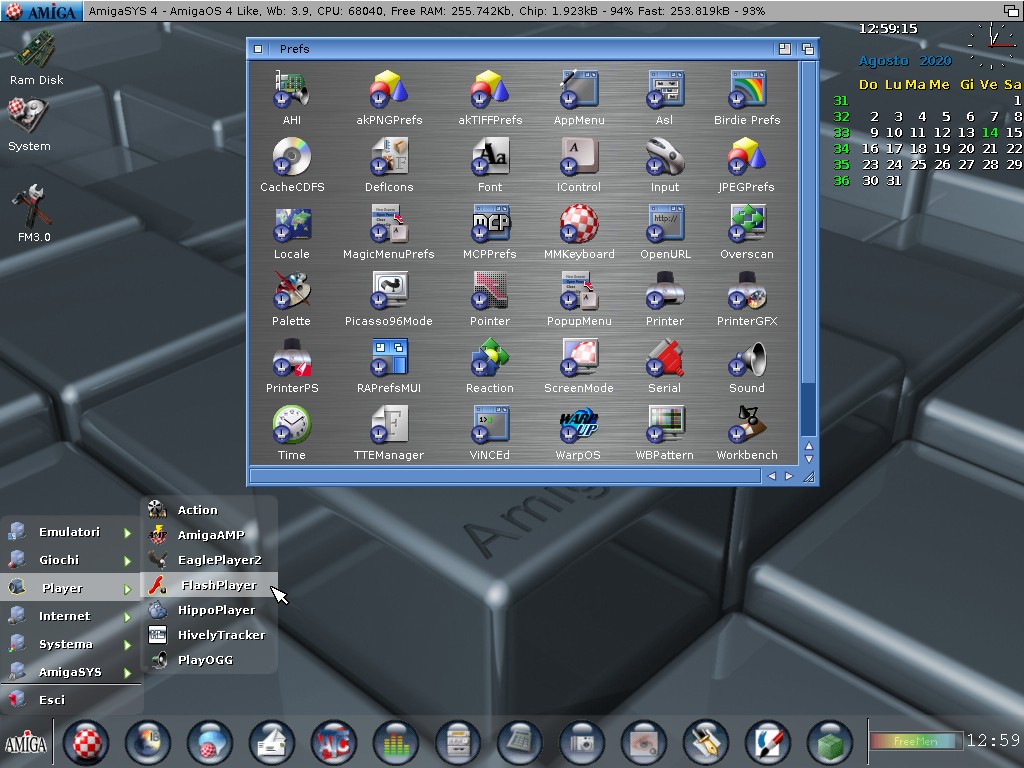This screenshot has height=768, width=1024.
Task: Open the Palette preferences icon
Action: tap(291, 291)
